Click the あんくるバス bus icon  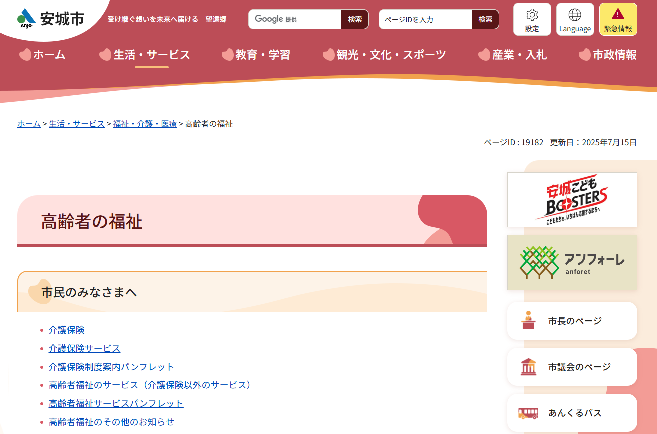[x=528, y=412]
